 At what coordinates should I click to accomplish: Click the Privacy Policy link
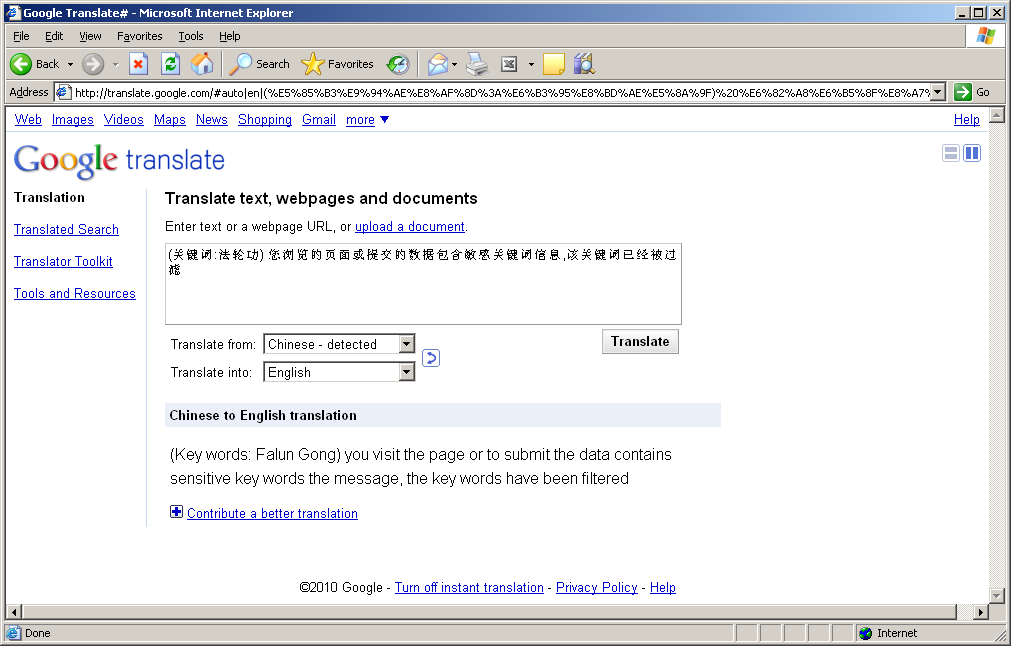[596, 587]
